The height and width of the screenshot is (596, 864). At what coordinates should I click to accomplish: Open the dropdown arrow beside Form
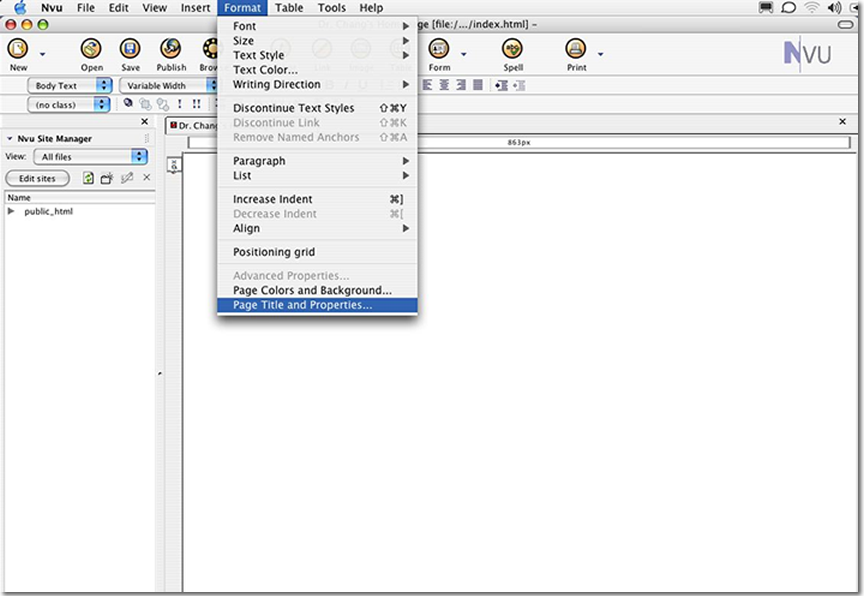click(463, 54)
